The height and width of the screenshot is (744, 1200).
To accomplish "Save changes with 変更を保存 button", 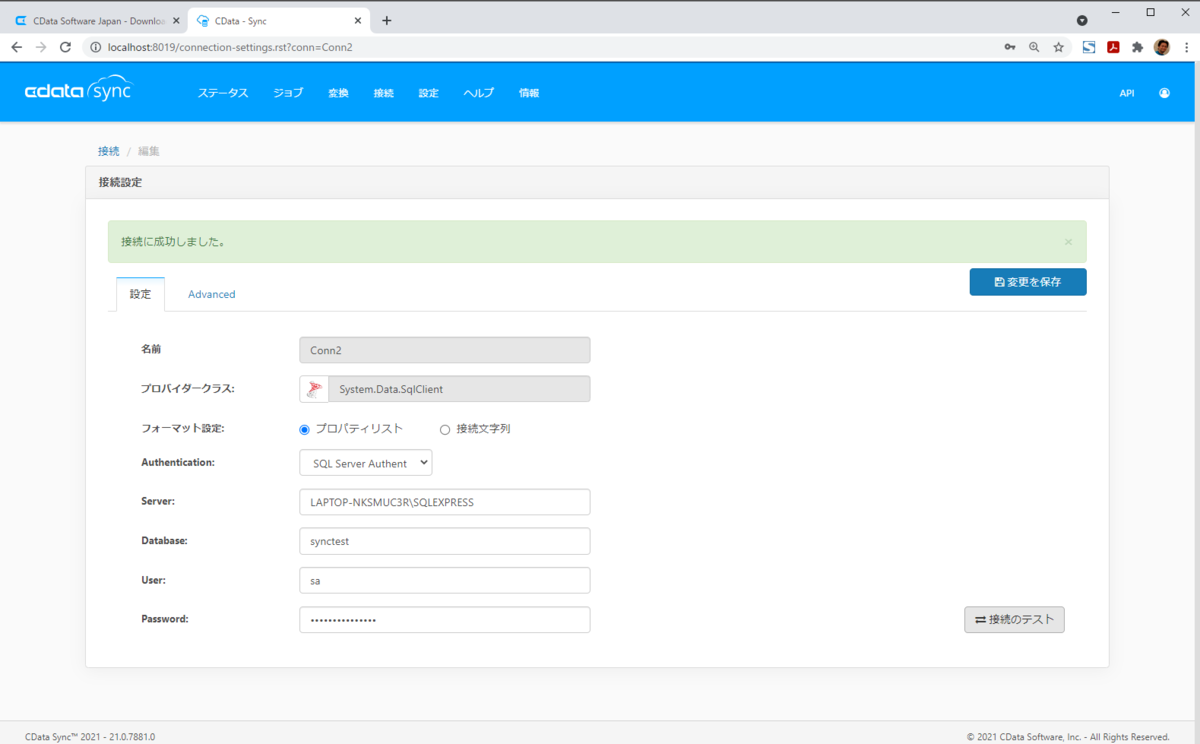I will coord(1028,282).
